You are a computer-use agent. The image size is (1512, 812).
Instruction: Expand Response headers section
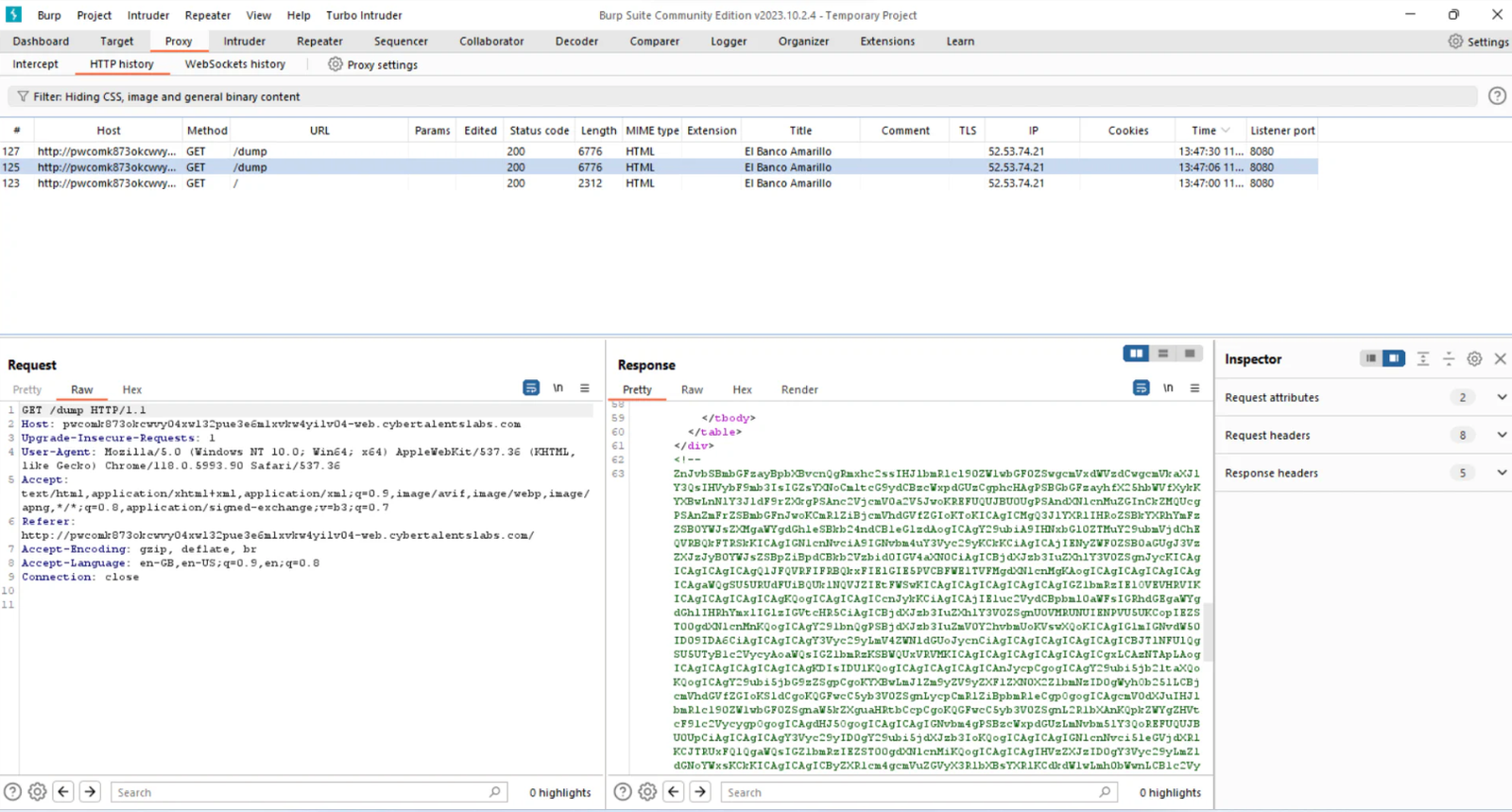point(1502,473)
